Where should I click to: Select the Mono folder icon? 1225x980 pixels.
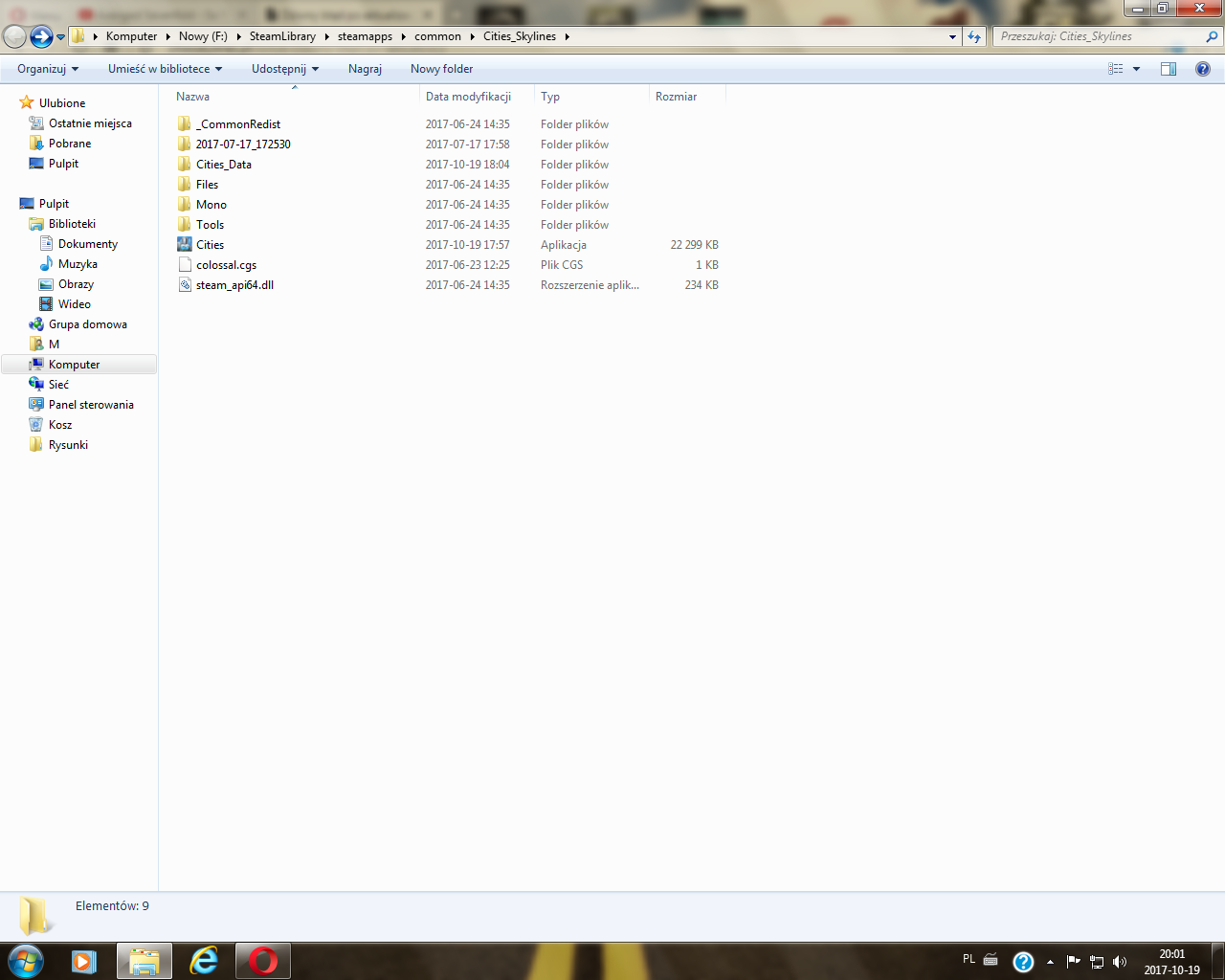pos(185,205)
